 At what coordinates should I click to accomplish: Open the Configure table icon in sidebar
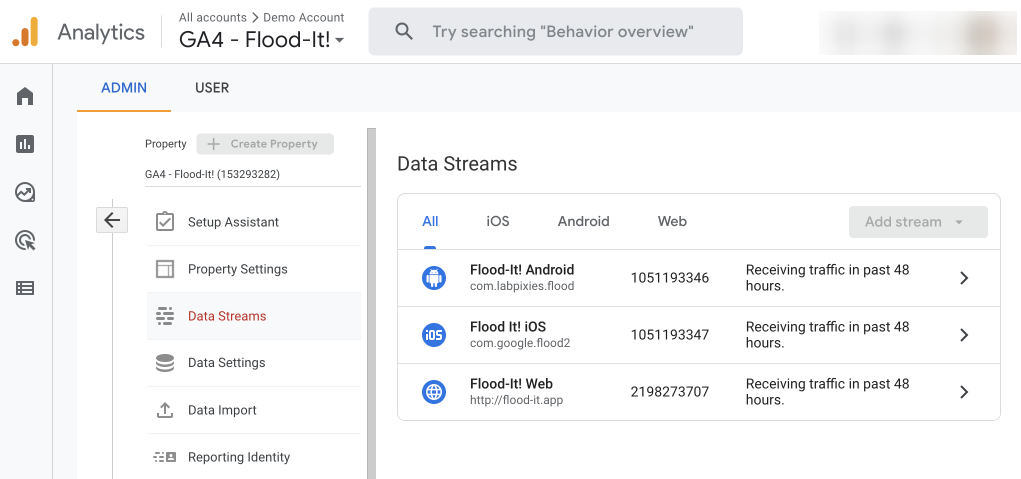(x=25, y=288)
